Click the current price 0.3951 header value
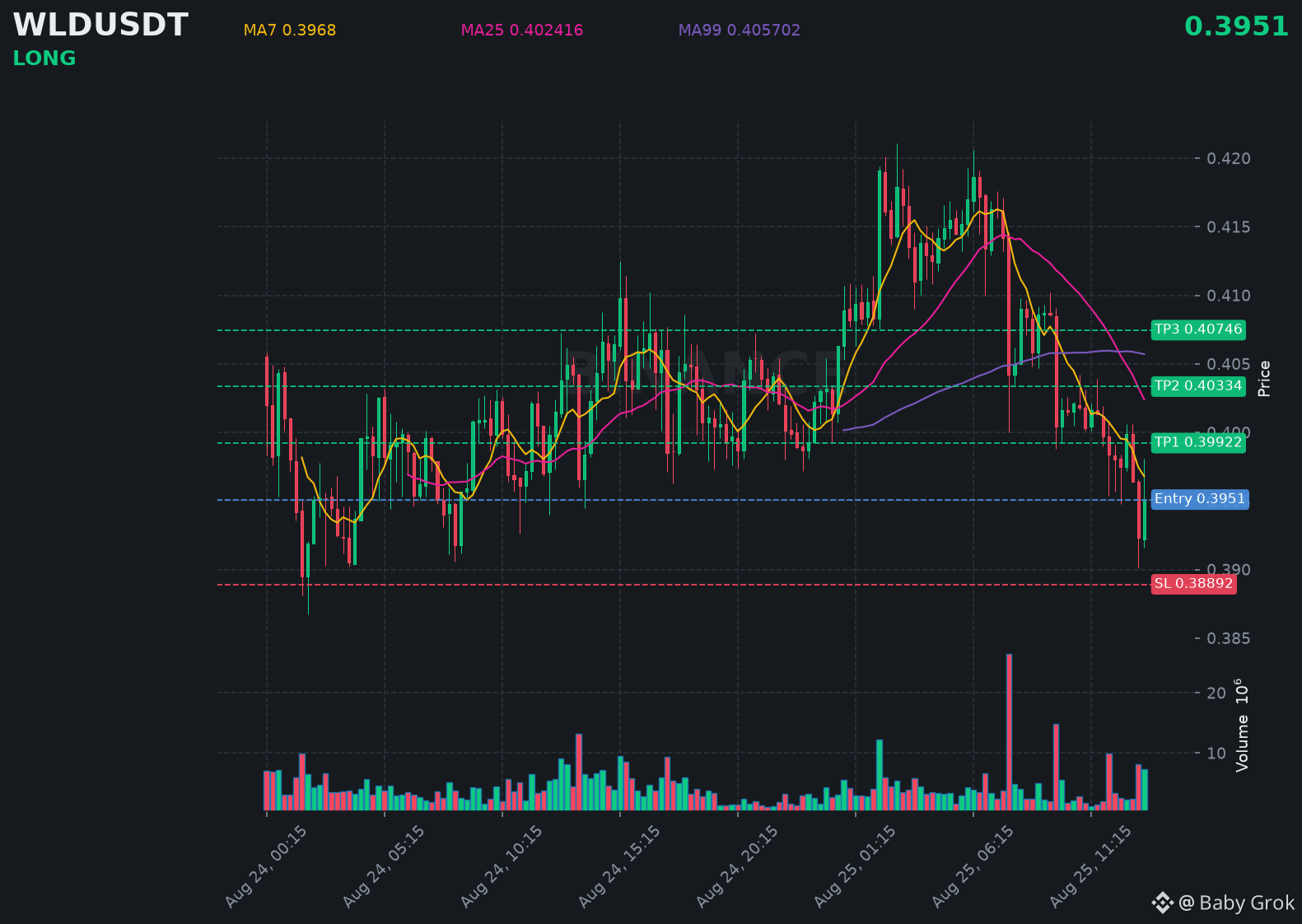 [x=1236, y=26]
